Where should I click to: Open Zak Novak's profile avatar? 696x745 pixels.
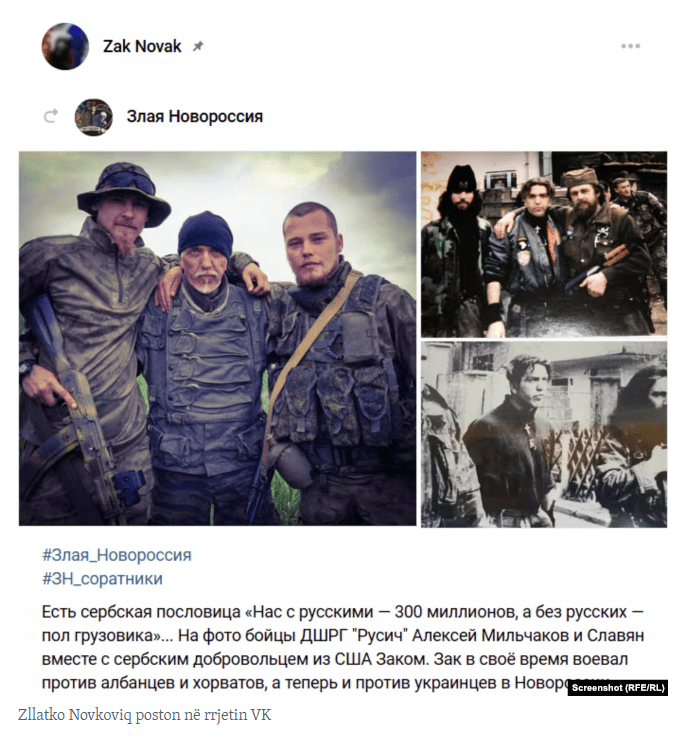point(65,47)
